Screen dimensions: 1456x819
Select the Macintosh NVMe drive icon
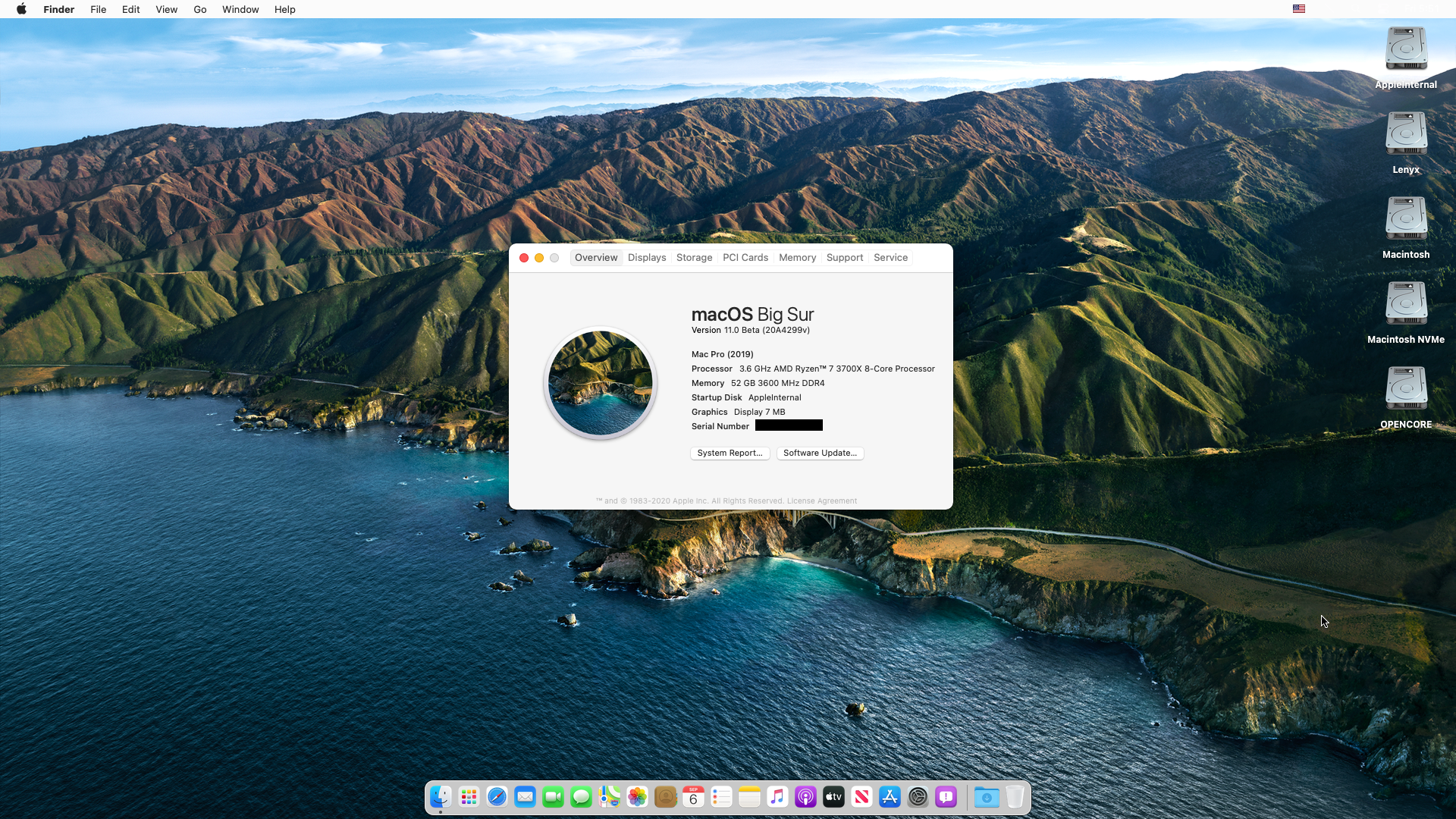[x=1406, y=303]
